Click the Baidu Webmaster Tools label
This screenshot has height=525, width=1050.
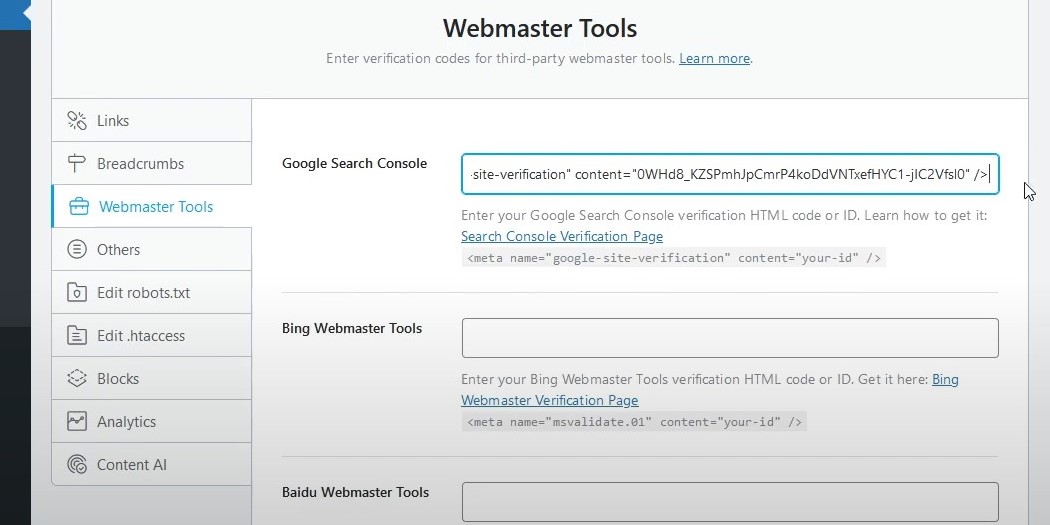[356, 492]
